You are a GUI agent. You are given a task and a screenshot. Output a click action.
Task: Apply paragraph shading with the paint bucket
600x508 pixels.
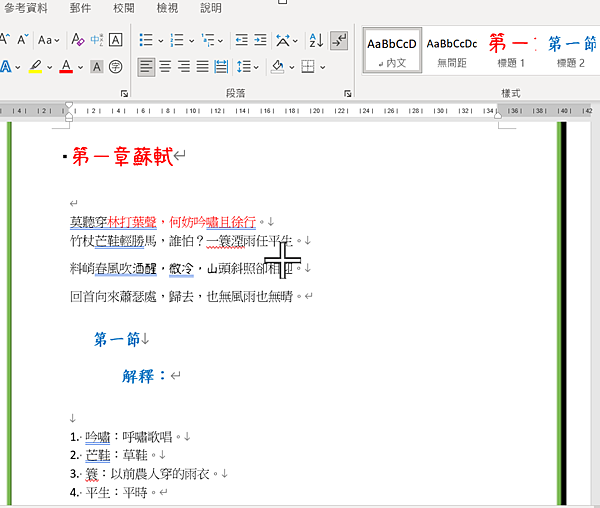coord(277,67)
